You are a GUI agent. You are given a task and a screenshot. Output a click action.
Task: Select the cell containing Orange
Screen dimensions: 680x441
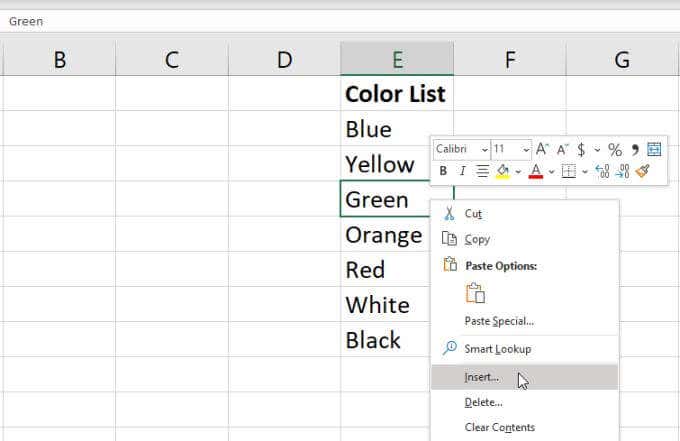pos(383,235)
